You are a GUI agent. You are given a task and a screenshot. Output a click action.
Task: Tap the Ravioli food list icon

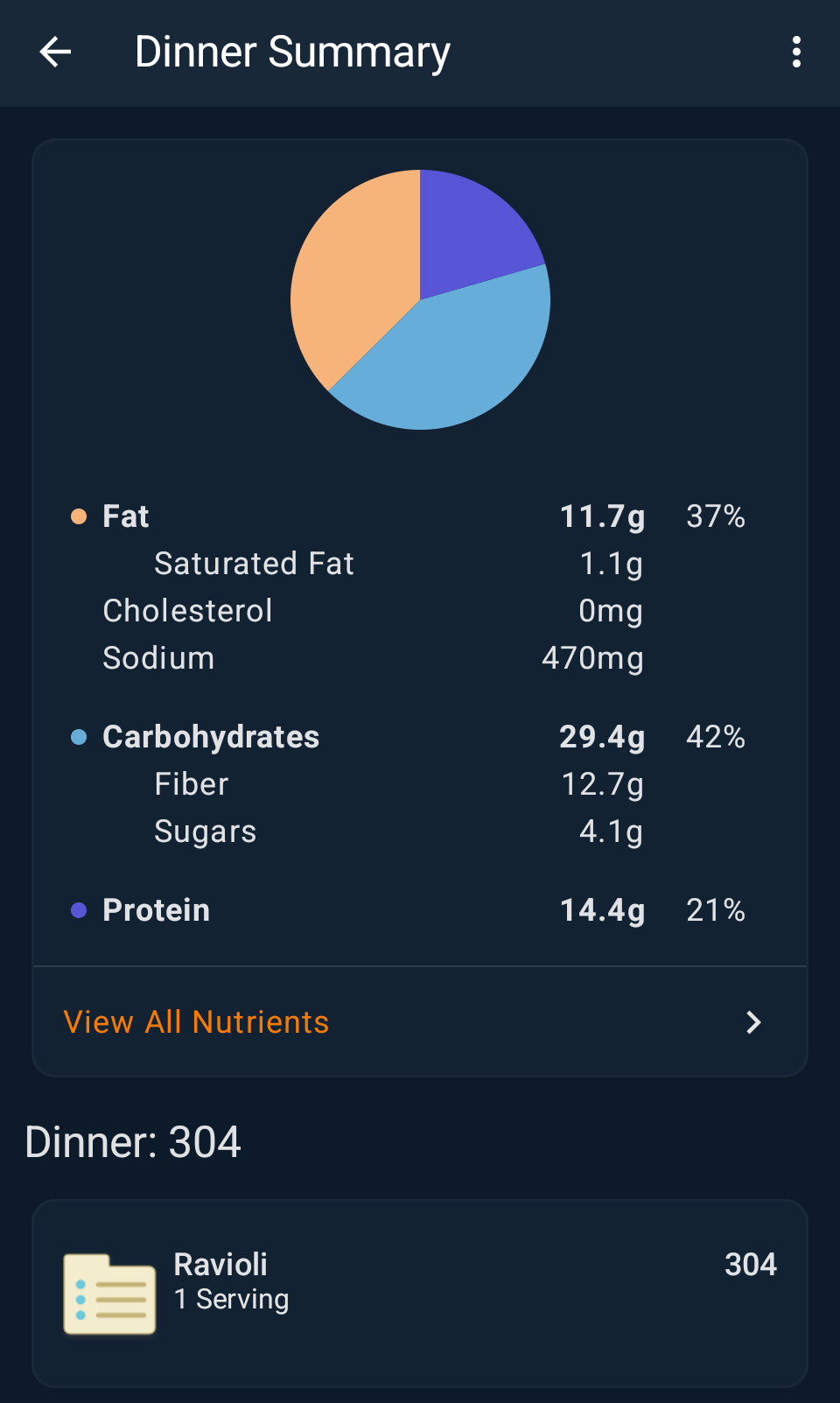(109, 1294)
